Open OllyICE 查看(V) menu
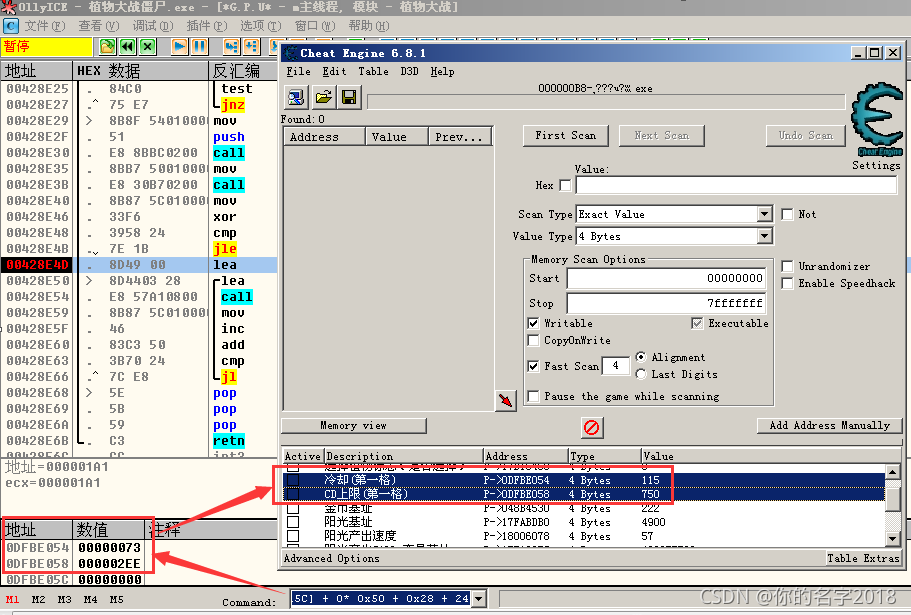The width and height of the screenshot is (911, 615). (99, 26)
